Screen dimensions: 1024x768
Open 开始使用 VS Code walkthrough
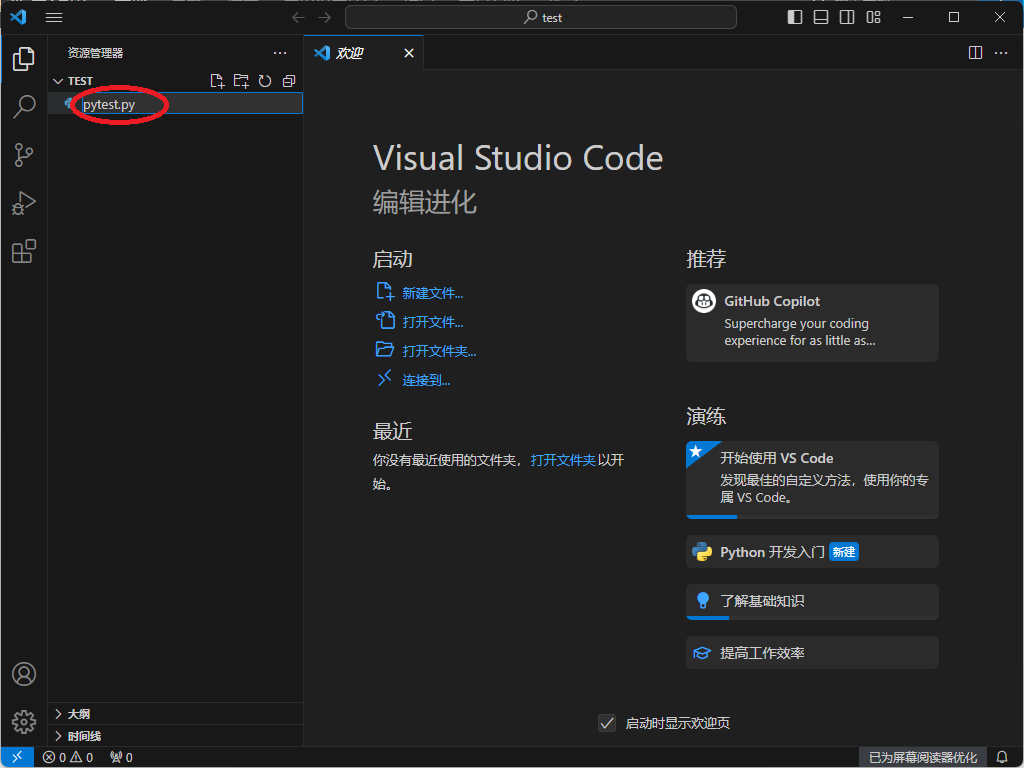pos(812,479)
